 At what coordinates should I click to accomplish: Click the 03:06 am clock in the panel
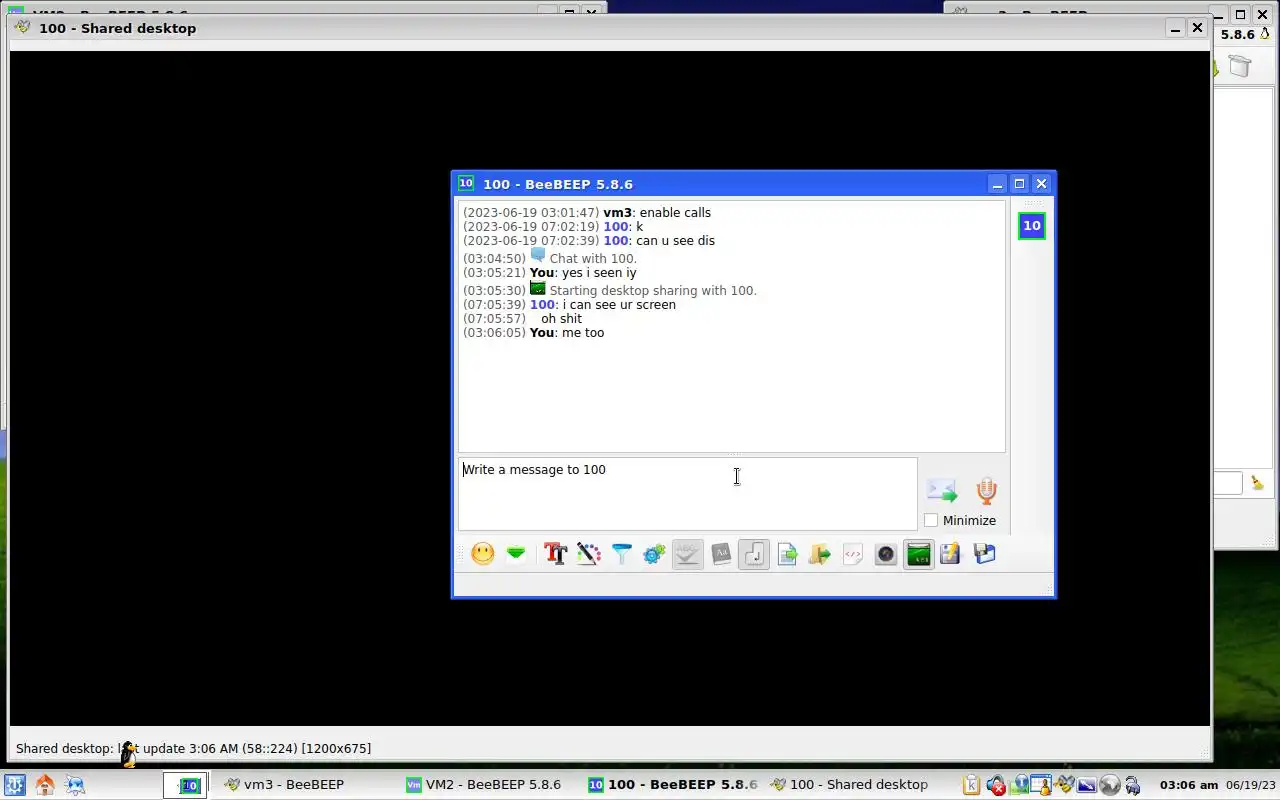point(1189,785)
